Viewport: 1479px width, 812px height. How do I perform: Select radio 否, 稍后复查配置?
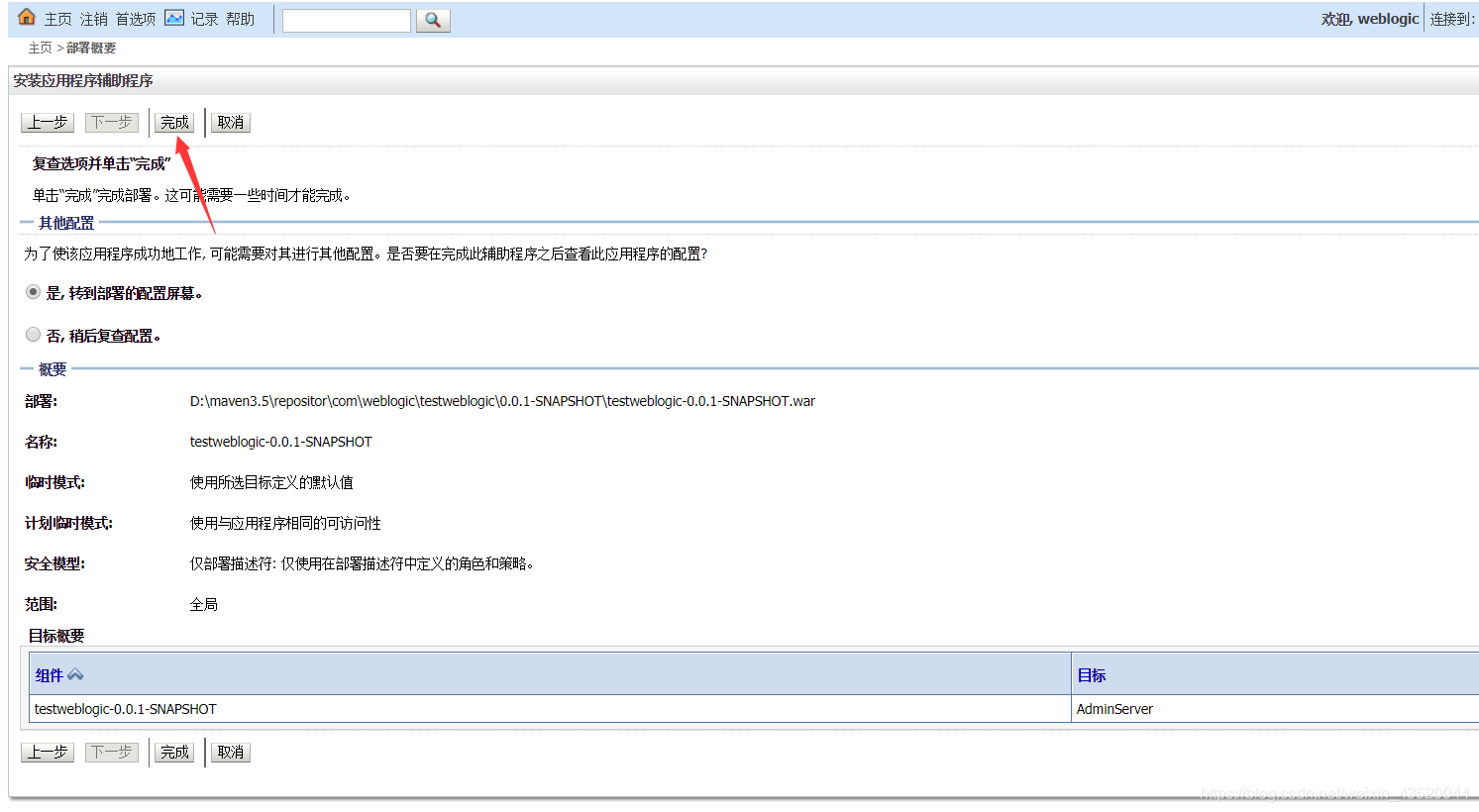33,335
